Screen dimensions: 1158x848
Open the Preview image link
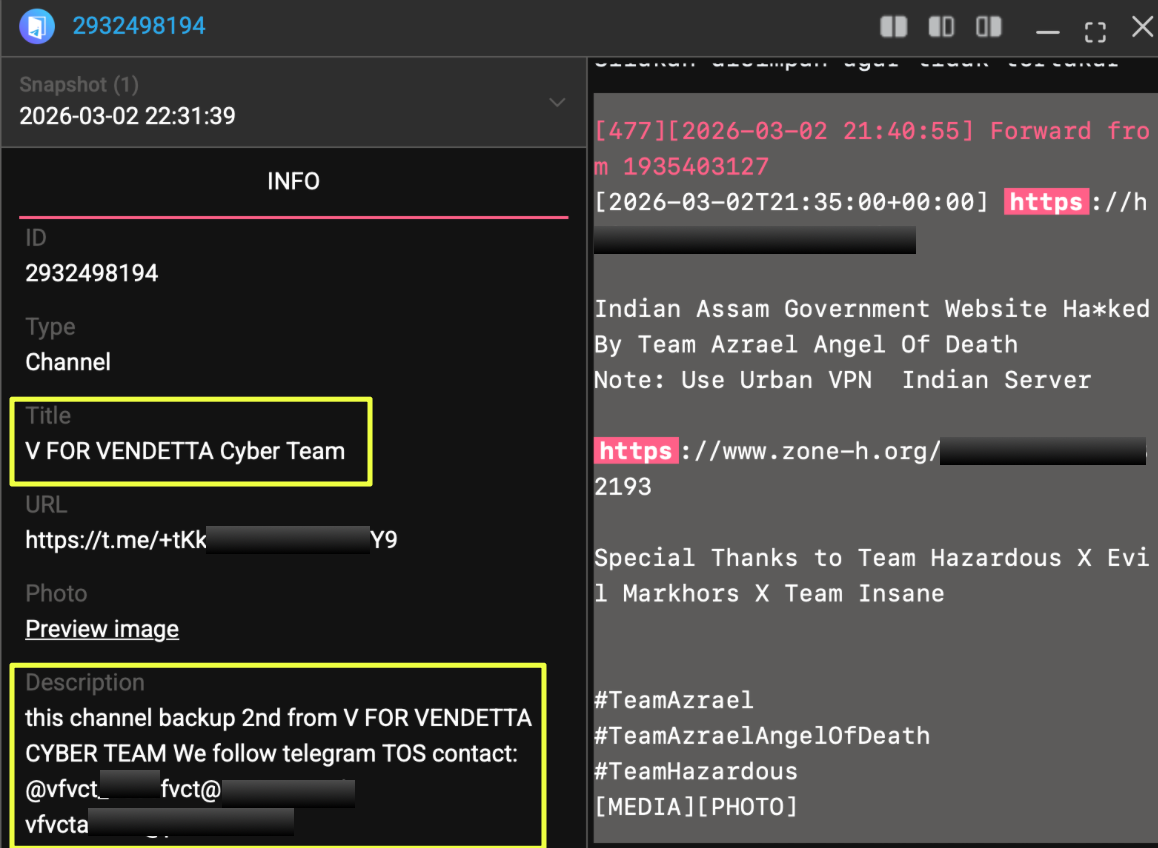tap(102, 629)
